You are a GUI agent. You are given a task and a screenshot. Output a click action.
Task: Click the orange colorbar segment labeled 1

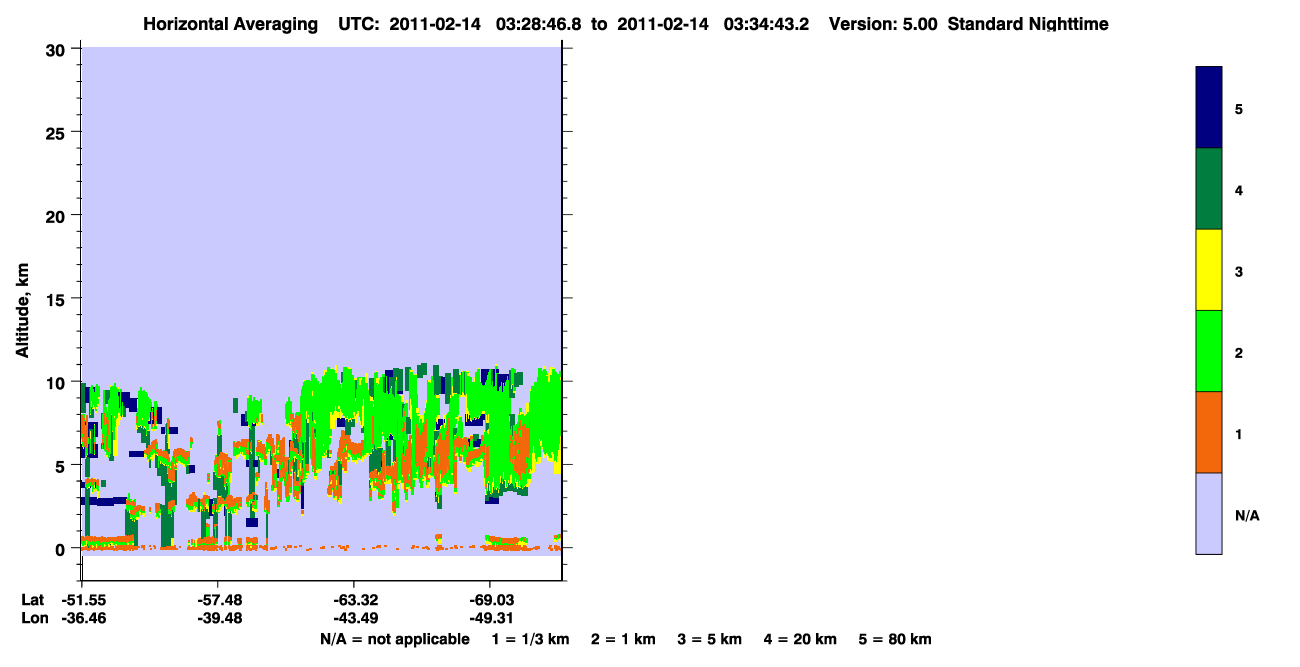[1209, 432]
